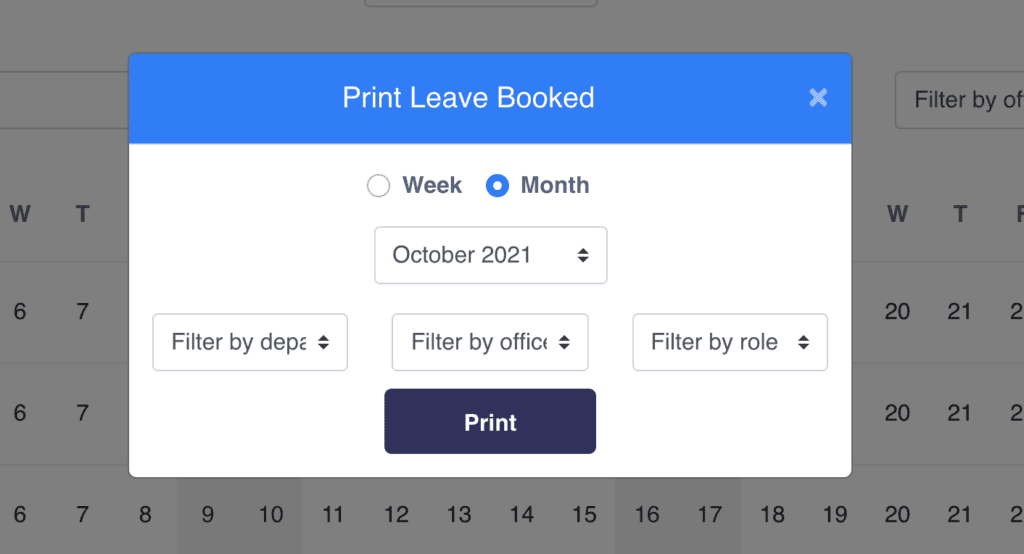This screenshot has width=1024, height=554.
Task: Click the Month label text
Action: (555, 185)
